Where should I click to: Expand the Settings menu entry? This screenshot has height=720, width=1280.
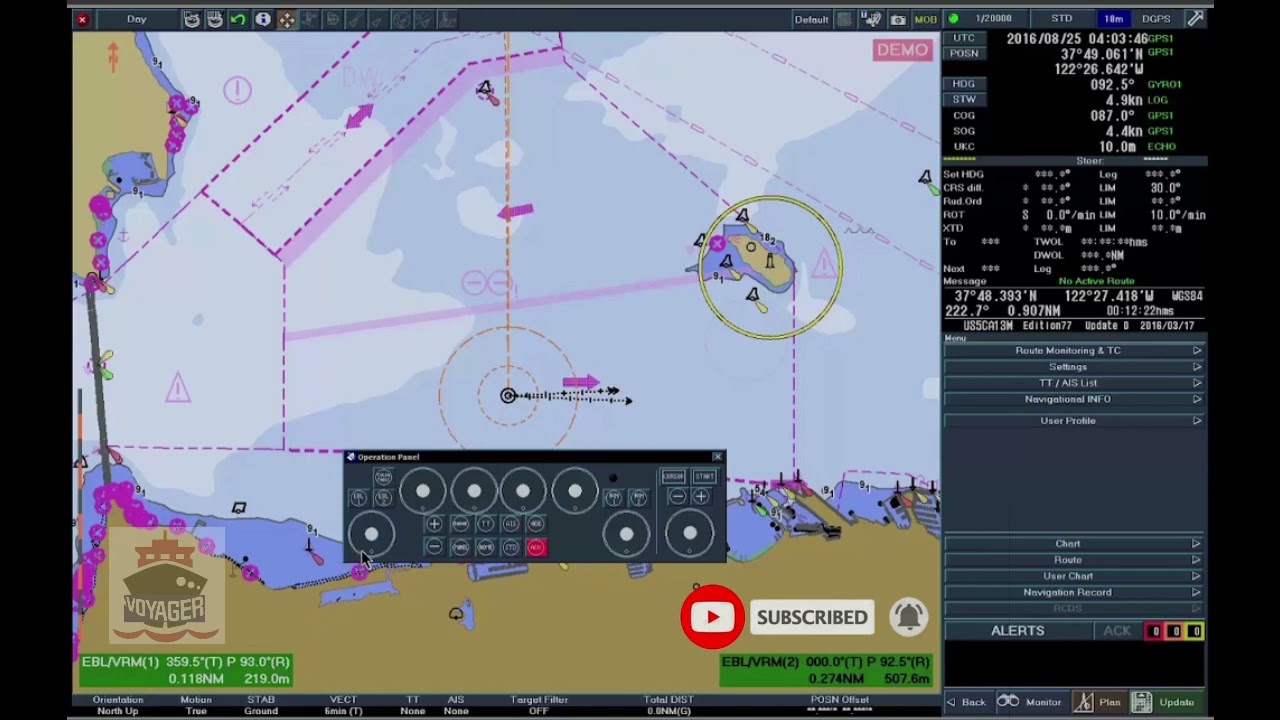1073,367
